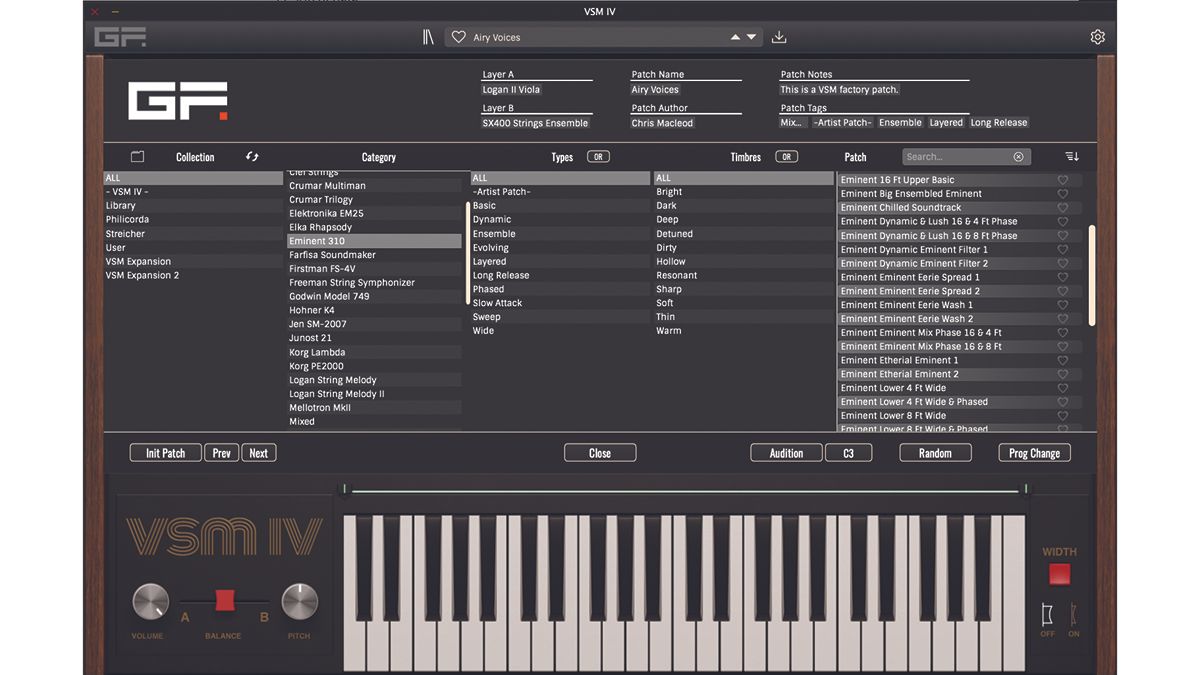Image resolution: width=1200 pixels, height=675 pixels.
Task: Click the Random button
Action: 935,453
